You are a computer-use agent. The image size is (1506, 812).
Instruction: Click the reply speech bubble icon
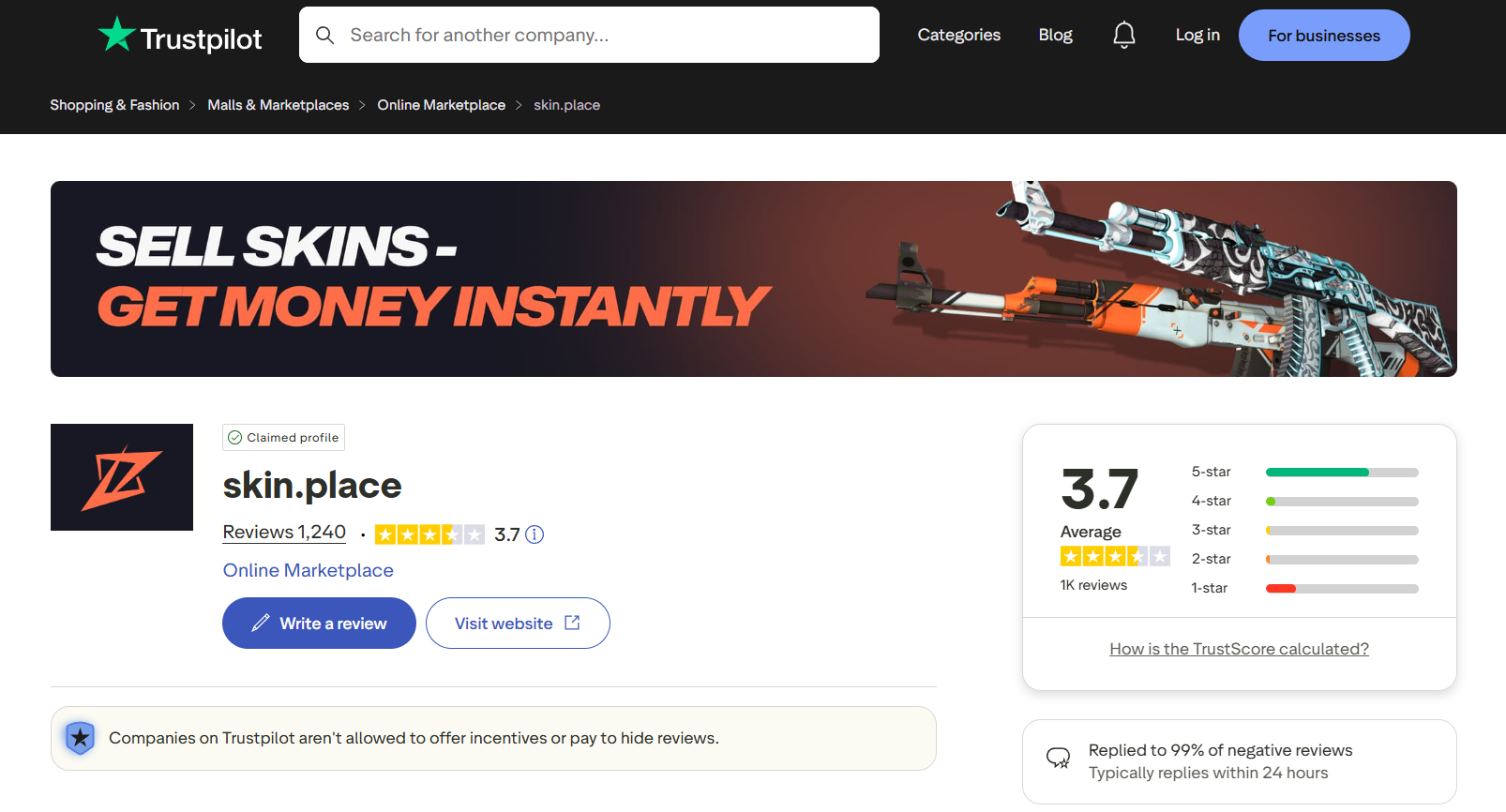(x=1058, y=759)
